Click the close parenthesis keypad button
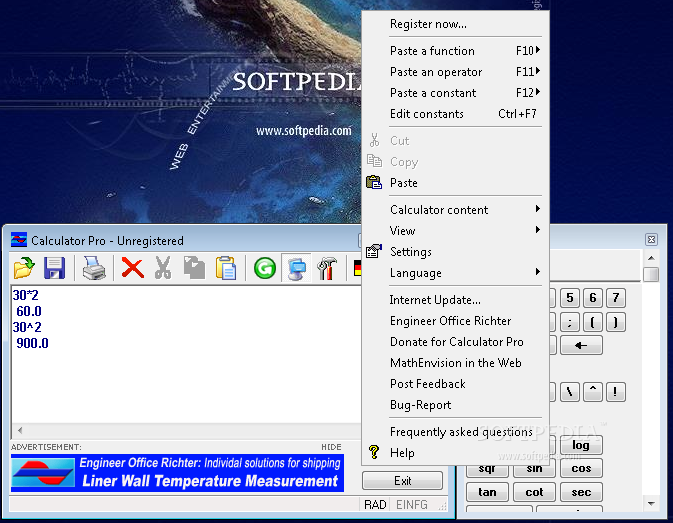This screenshot has height=523, width=673. click(616, 322)
